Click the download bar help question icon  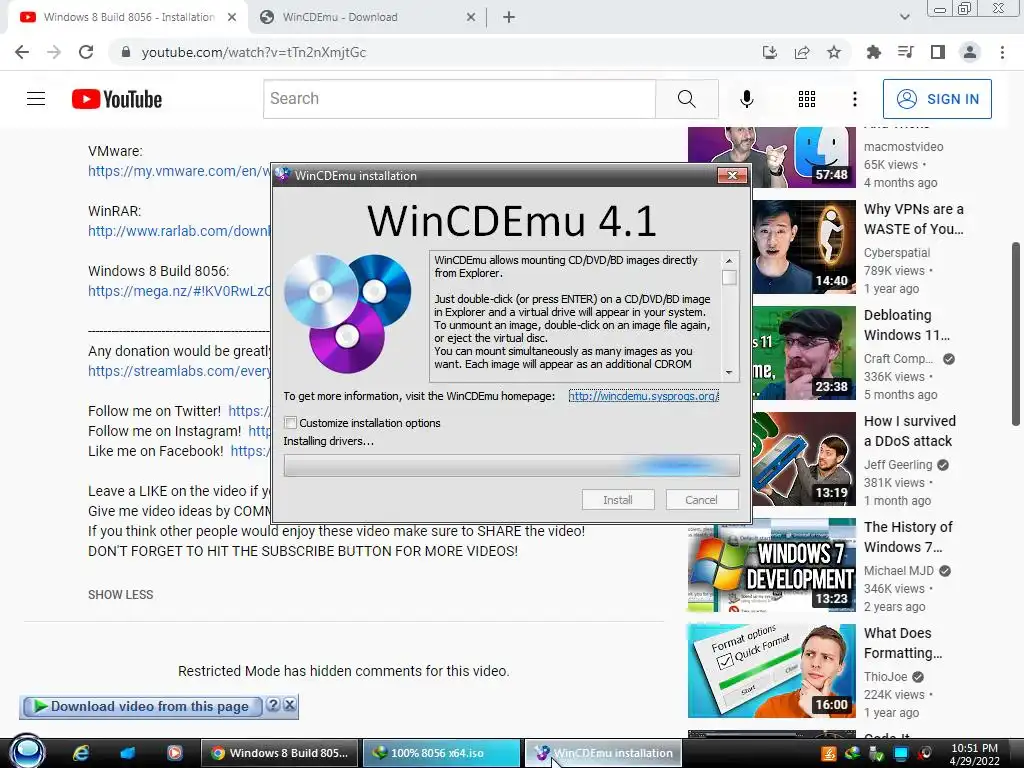(274, 705)
